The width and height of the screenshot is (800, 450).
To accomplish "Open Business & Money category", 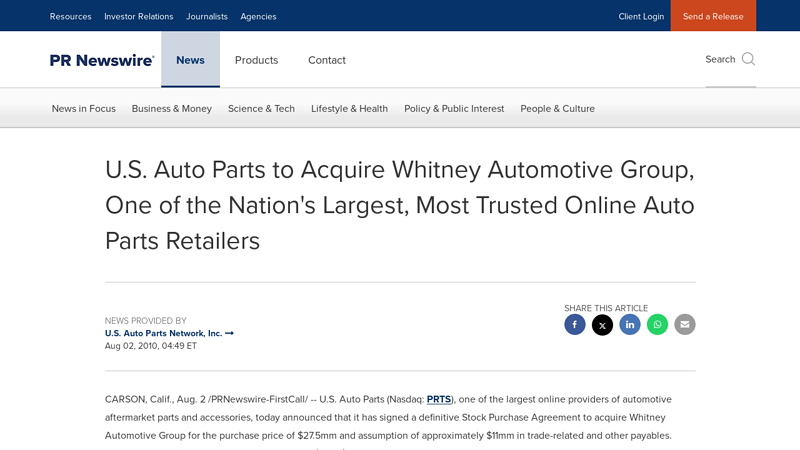I will pyautogui.click(x=171, y=109).
